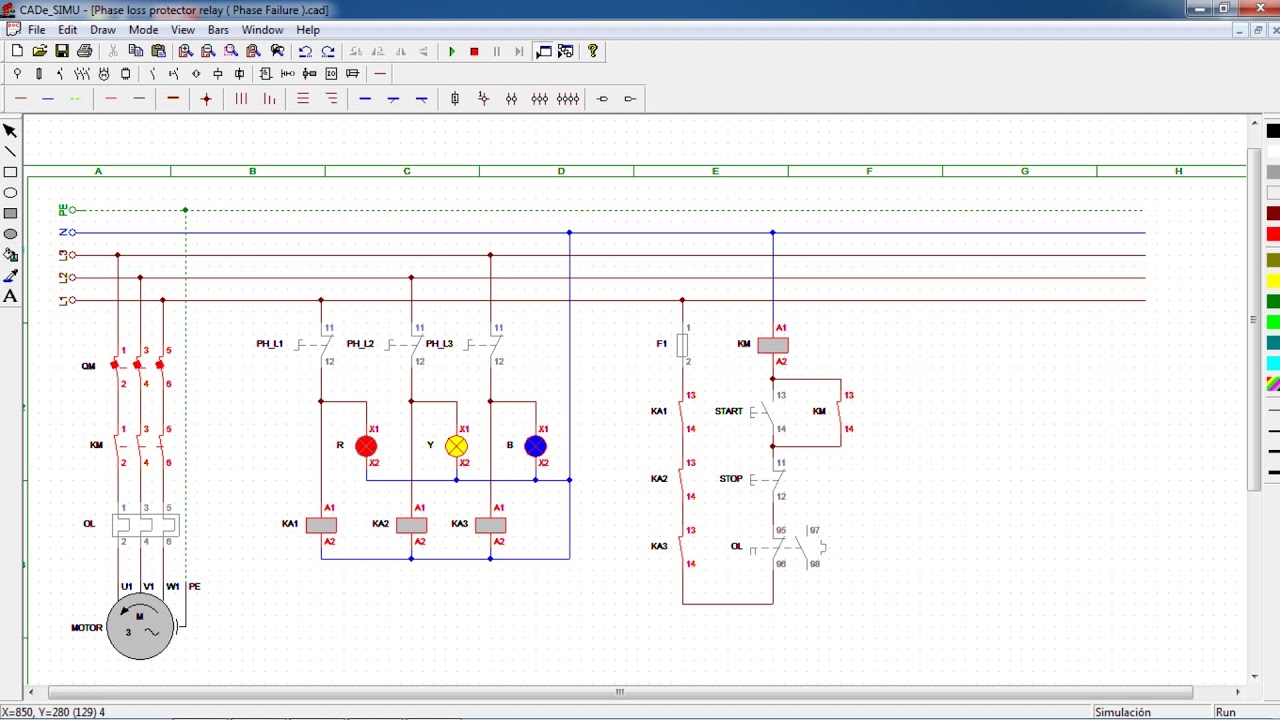This screenshot has height=720, width=1280.
Task: Pick black color swatch
Action: coord(1273,131)
